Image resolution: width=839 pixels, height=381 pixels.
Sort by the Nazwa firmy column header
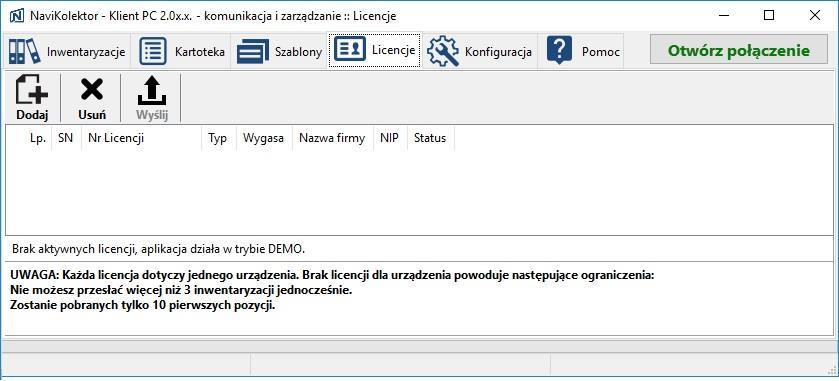pos(332,139)
